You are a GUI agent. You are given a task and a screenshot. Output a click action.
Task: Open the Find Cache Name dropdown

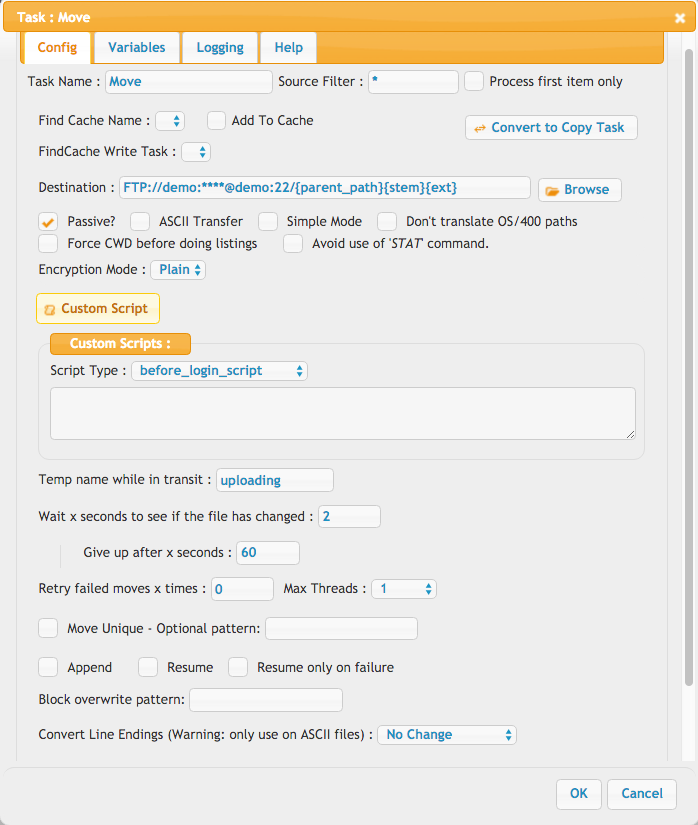point(170,121)
